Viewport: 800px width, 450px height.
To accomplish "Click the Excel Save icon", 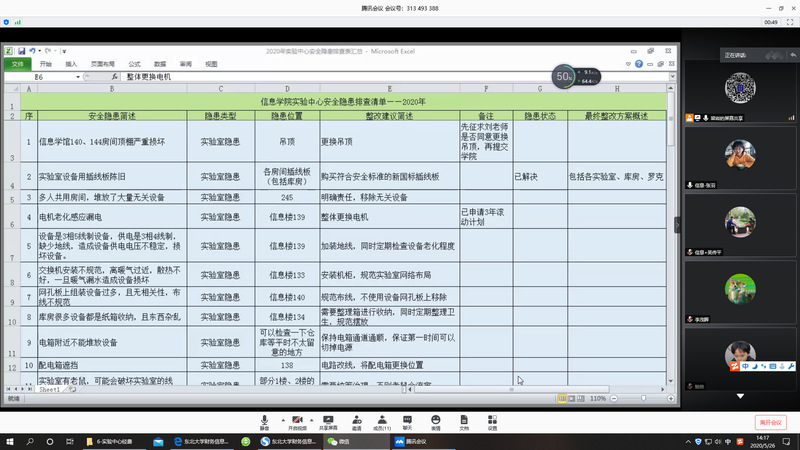I will 22,50.
